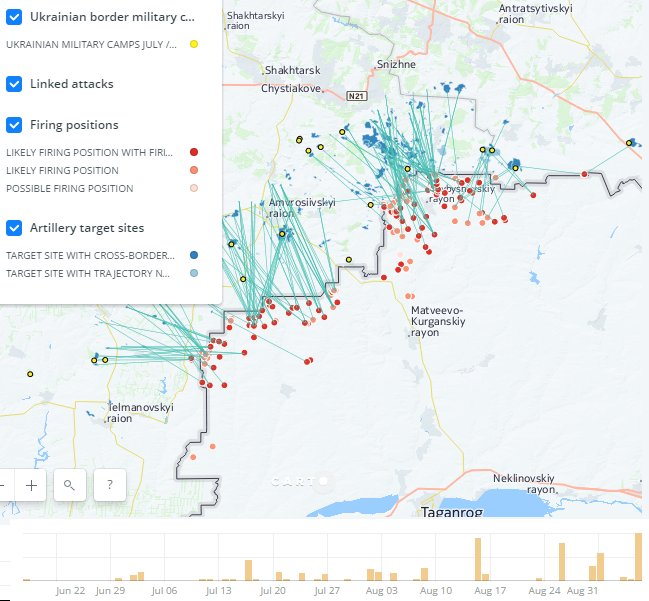Hide the Artillery target sites layer

(x=14, y=228)
